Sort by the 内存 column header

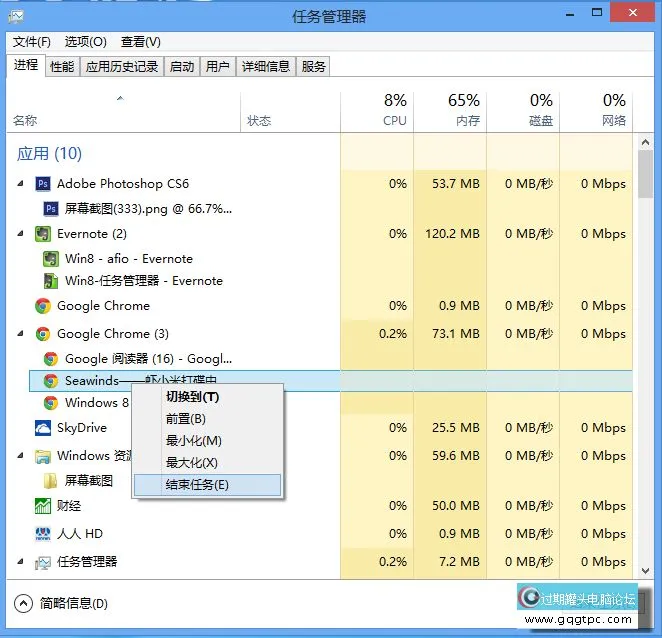click(450, 112)
